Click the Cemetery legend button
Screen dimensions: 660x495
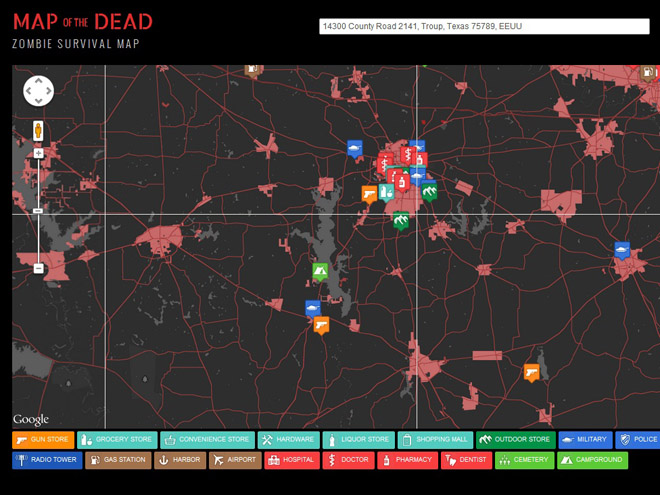[524, 460]
